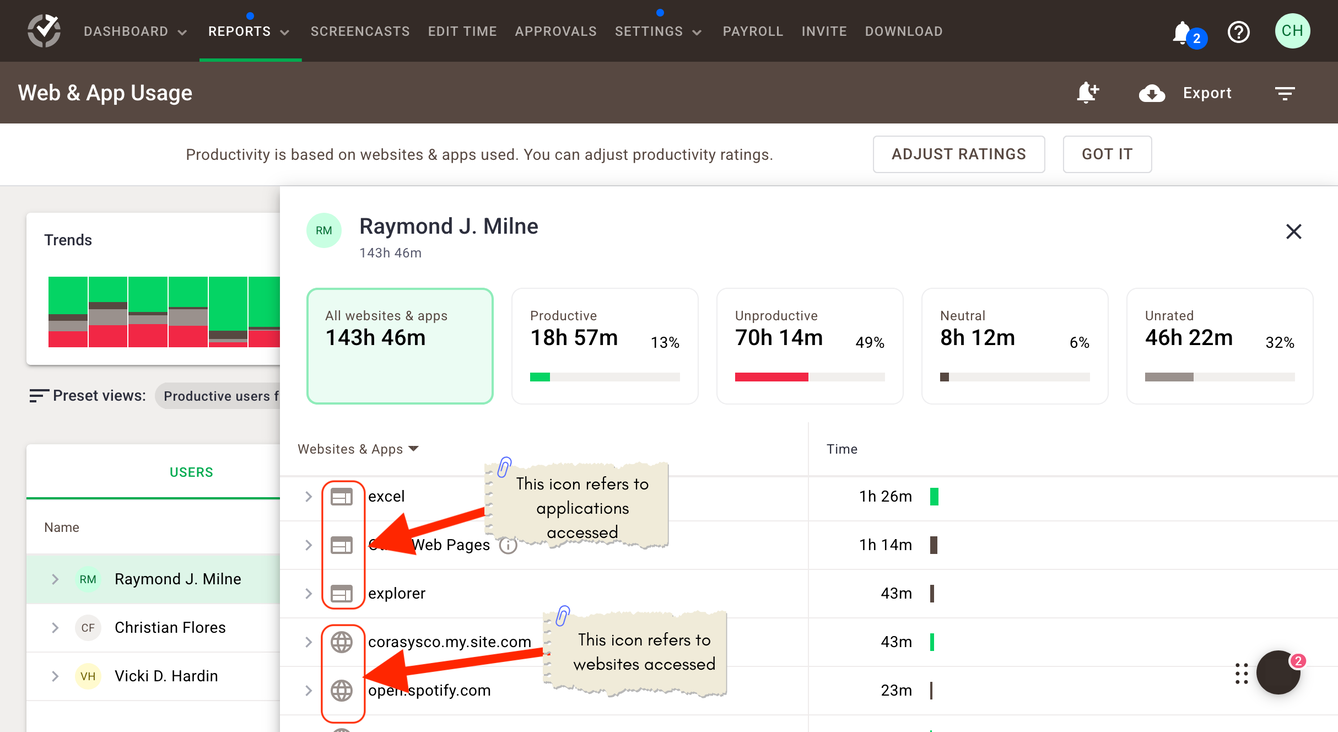Viewport: 1338px width, 732px height.
Task: Click the globe icon for open.spotify.com
Action: click(x=342, y=690)
